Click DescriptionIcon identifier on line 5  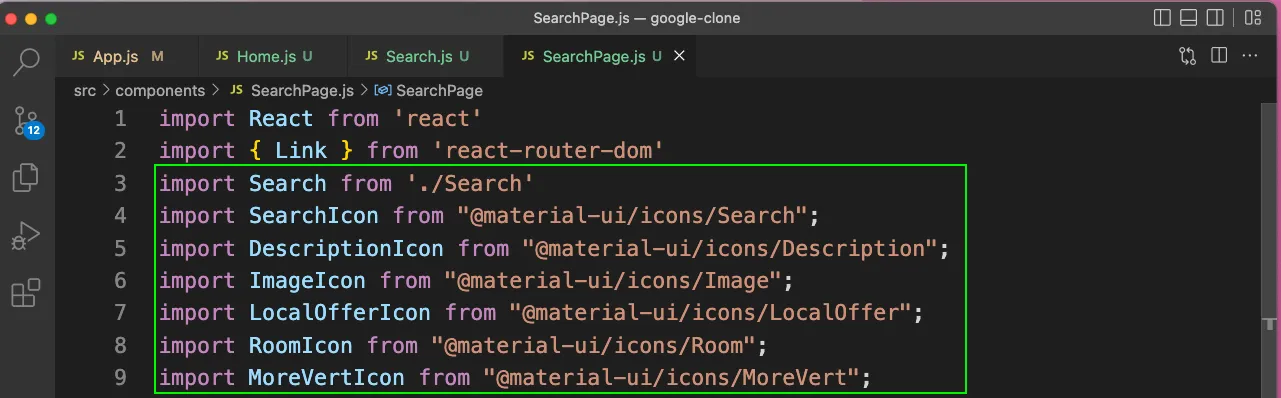click(346, 248)
